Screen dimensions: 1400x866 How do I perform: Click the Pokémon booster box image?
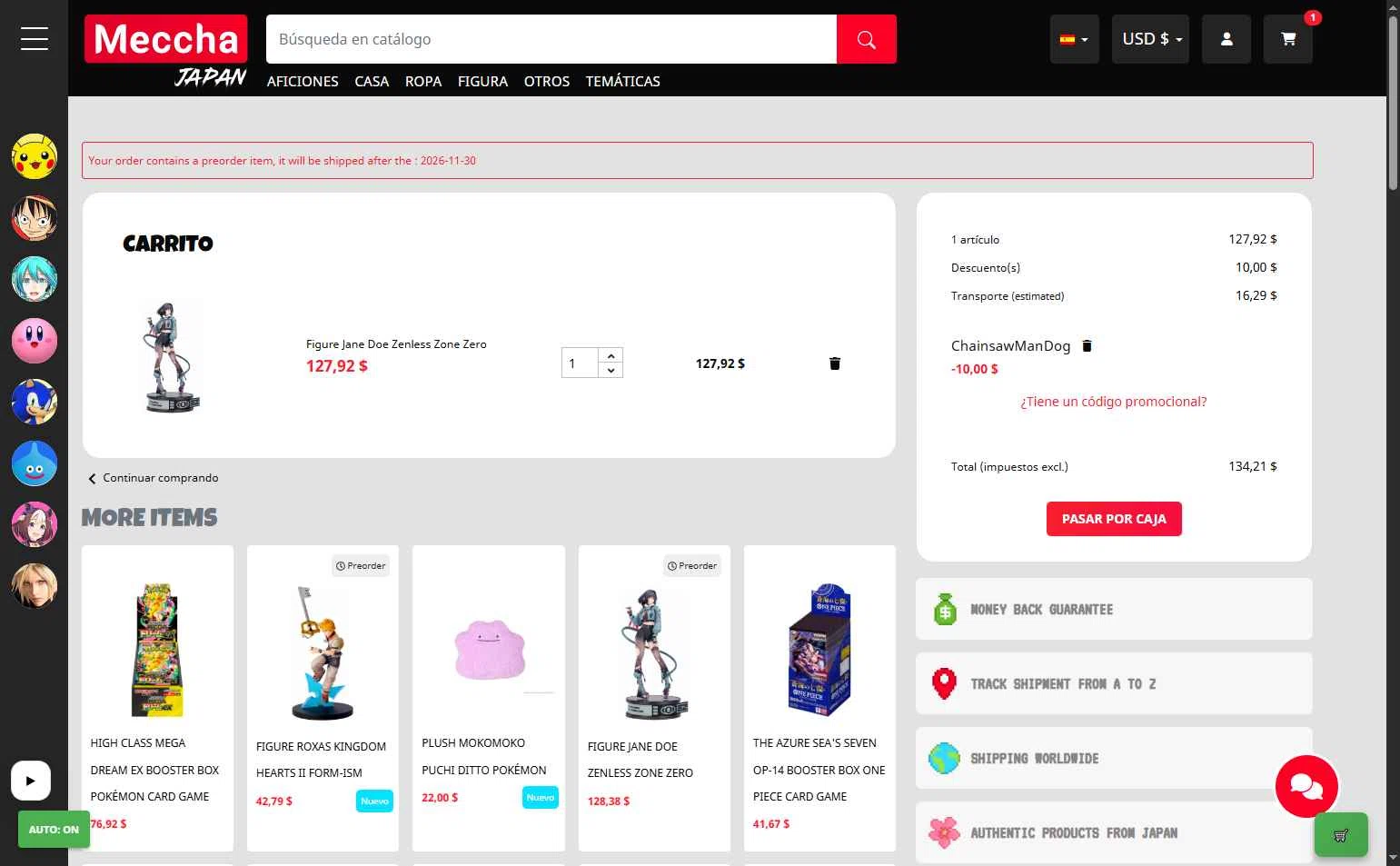(157, 650)
